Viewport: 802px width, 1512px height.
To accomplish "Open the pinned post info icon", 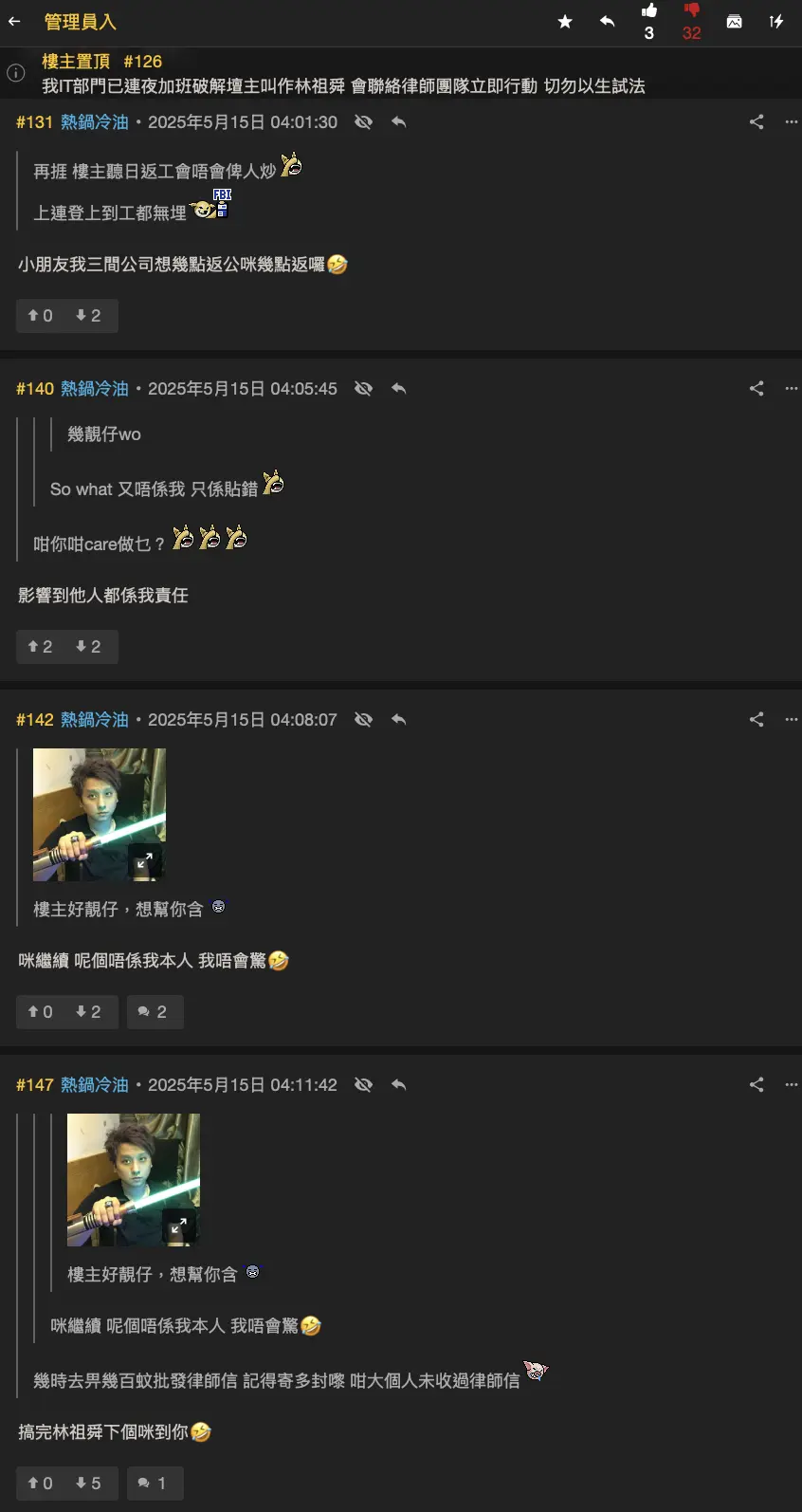I will (16, 73).
